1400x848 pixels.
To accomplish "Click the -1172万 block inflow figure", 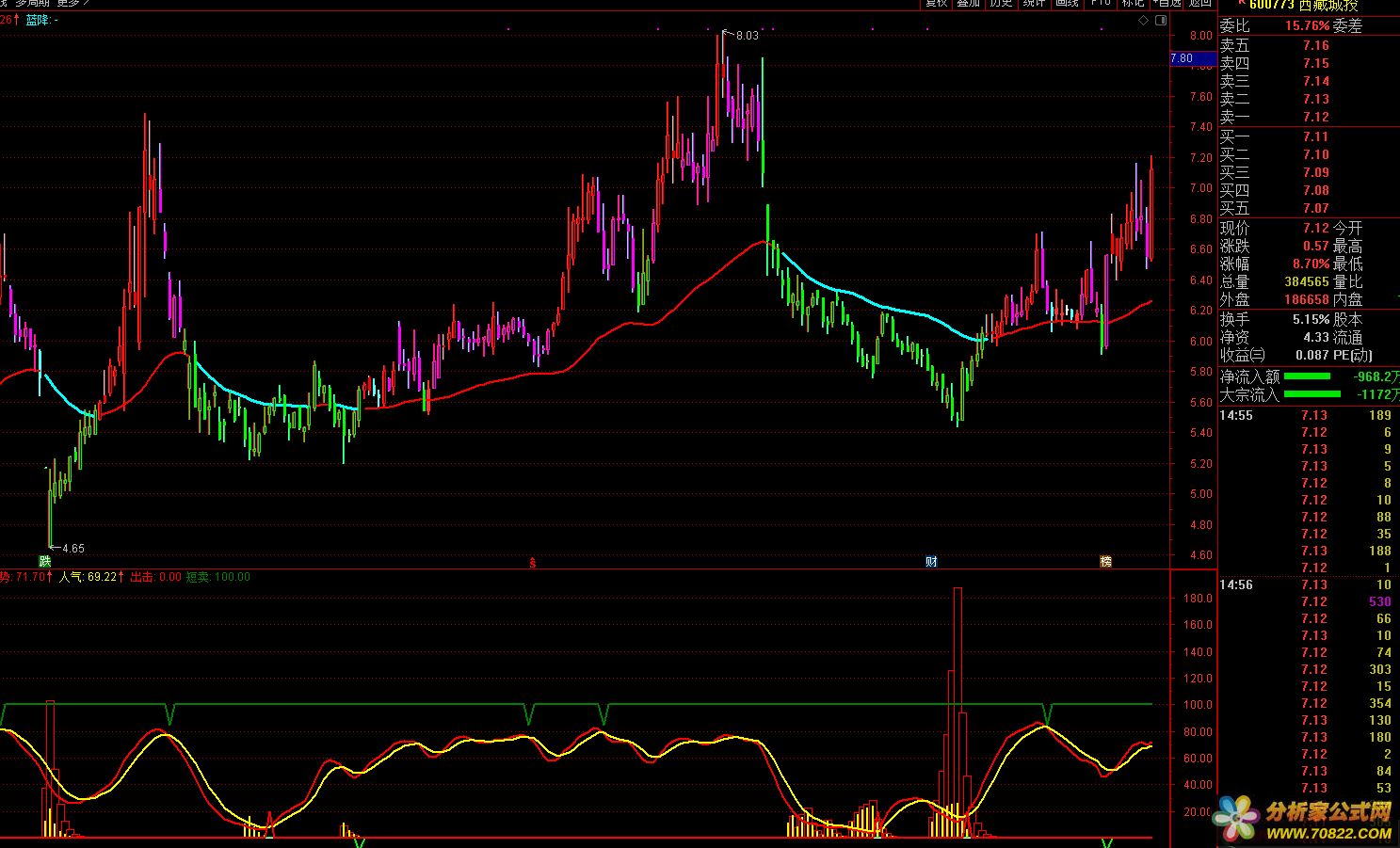I will (1377, 394).
